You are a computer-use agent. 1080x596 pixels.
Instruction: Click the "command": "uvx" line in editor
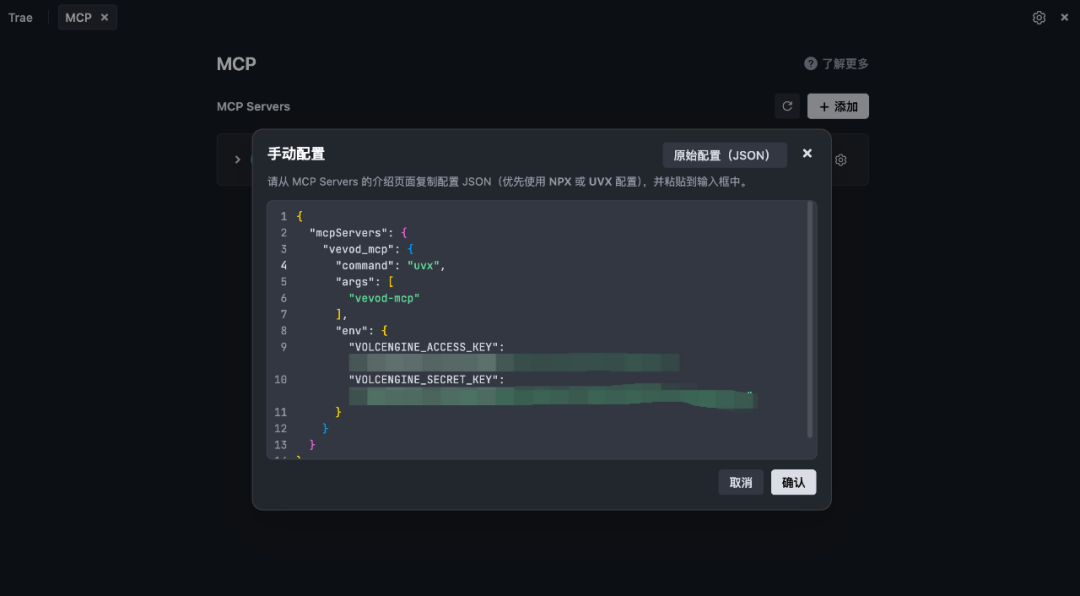390,265
